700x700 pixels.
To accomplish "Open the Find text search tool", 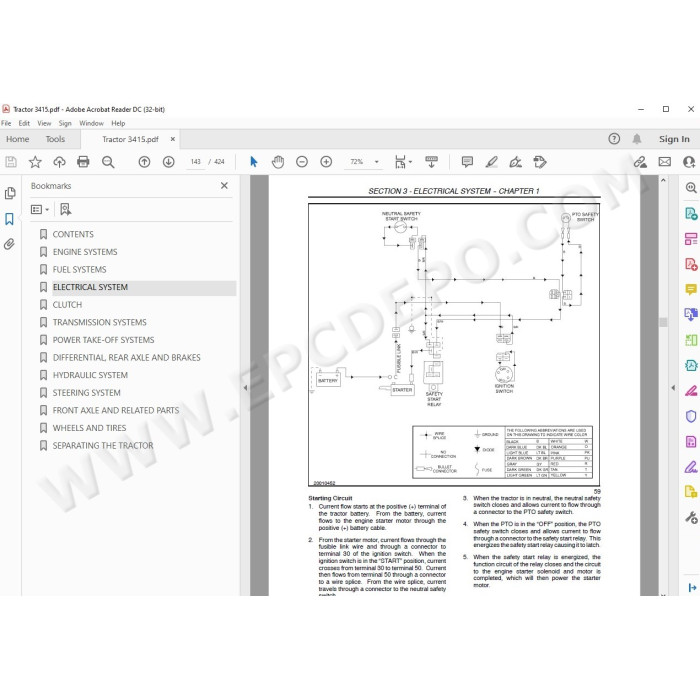I will pyautogui.click(x=108, y=162).
